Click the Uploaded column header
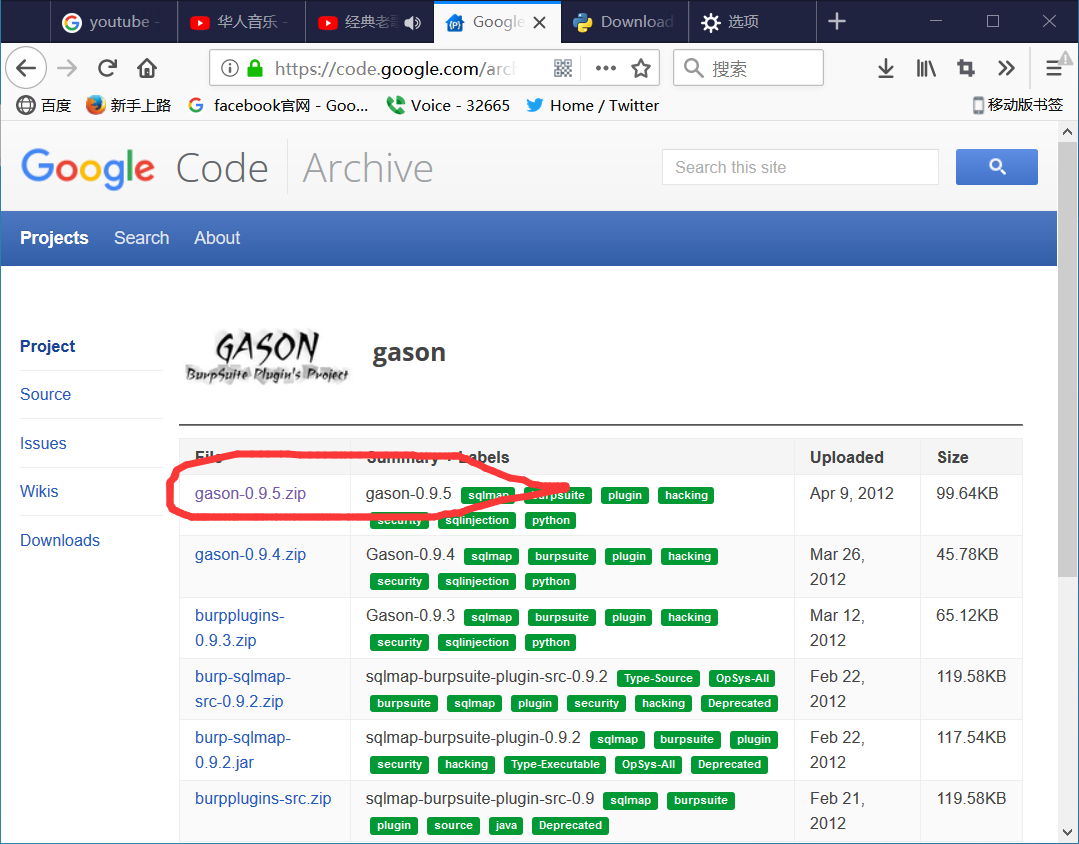Viewport: 1079px width, 844px height. (846, 457)
